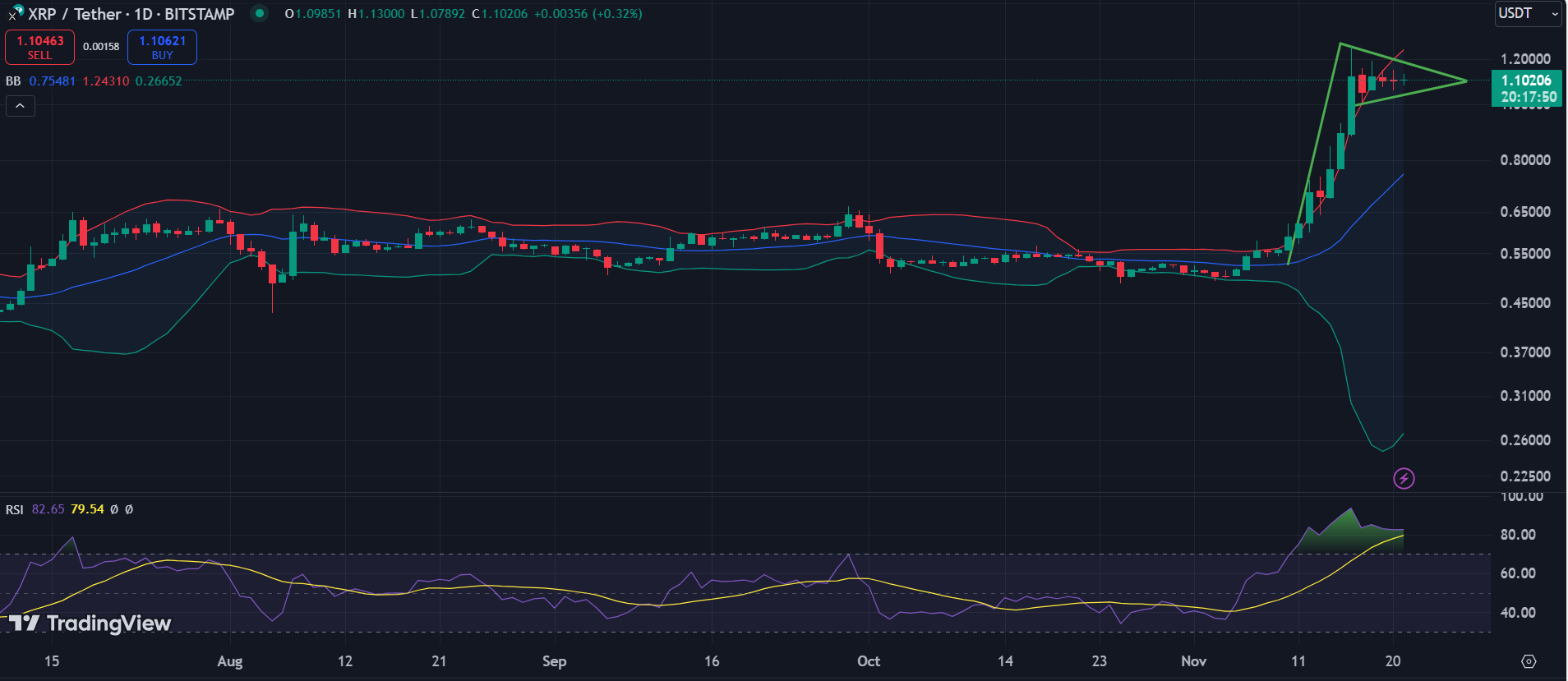Click the RSI moving average value 79.54
1568x681 pixels.
pos(87,509)
